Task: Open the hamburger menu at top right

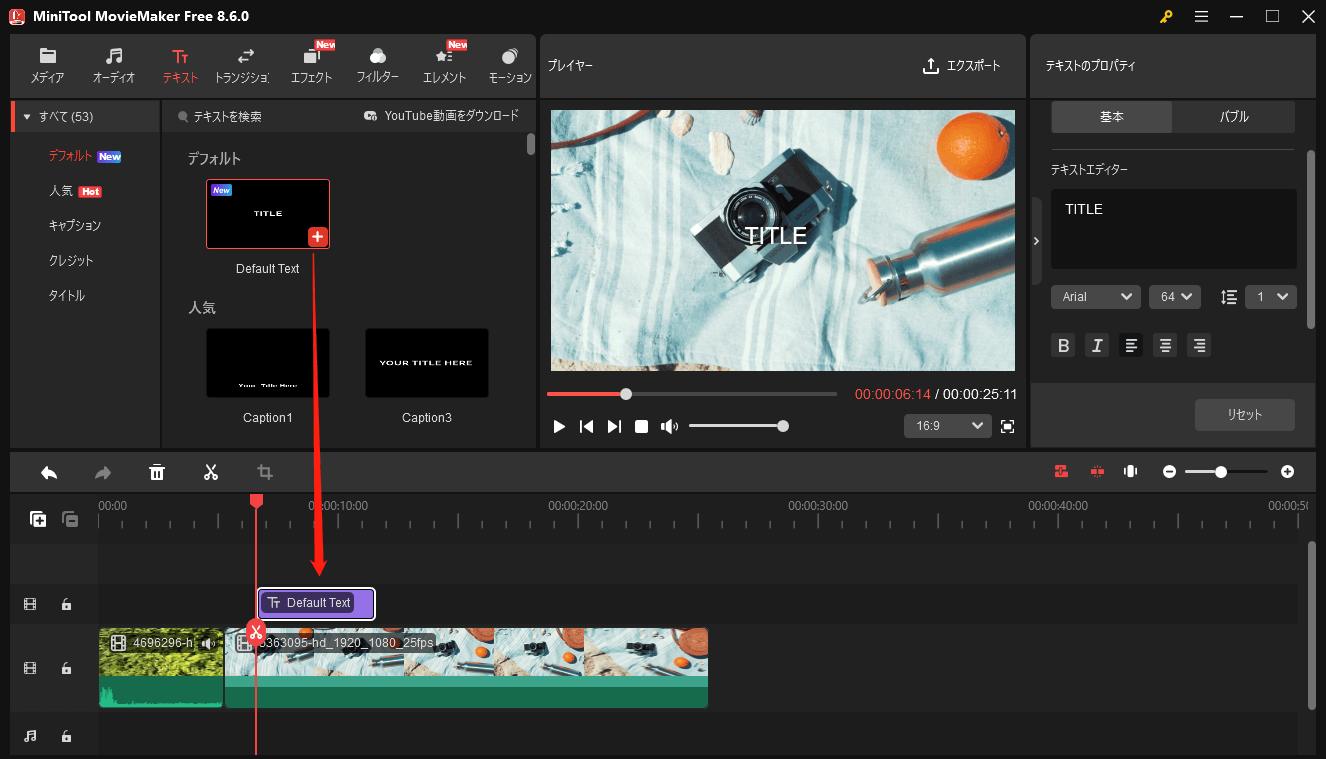Action: point(1201,16)
